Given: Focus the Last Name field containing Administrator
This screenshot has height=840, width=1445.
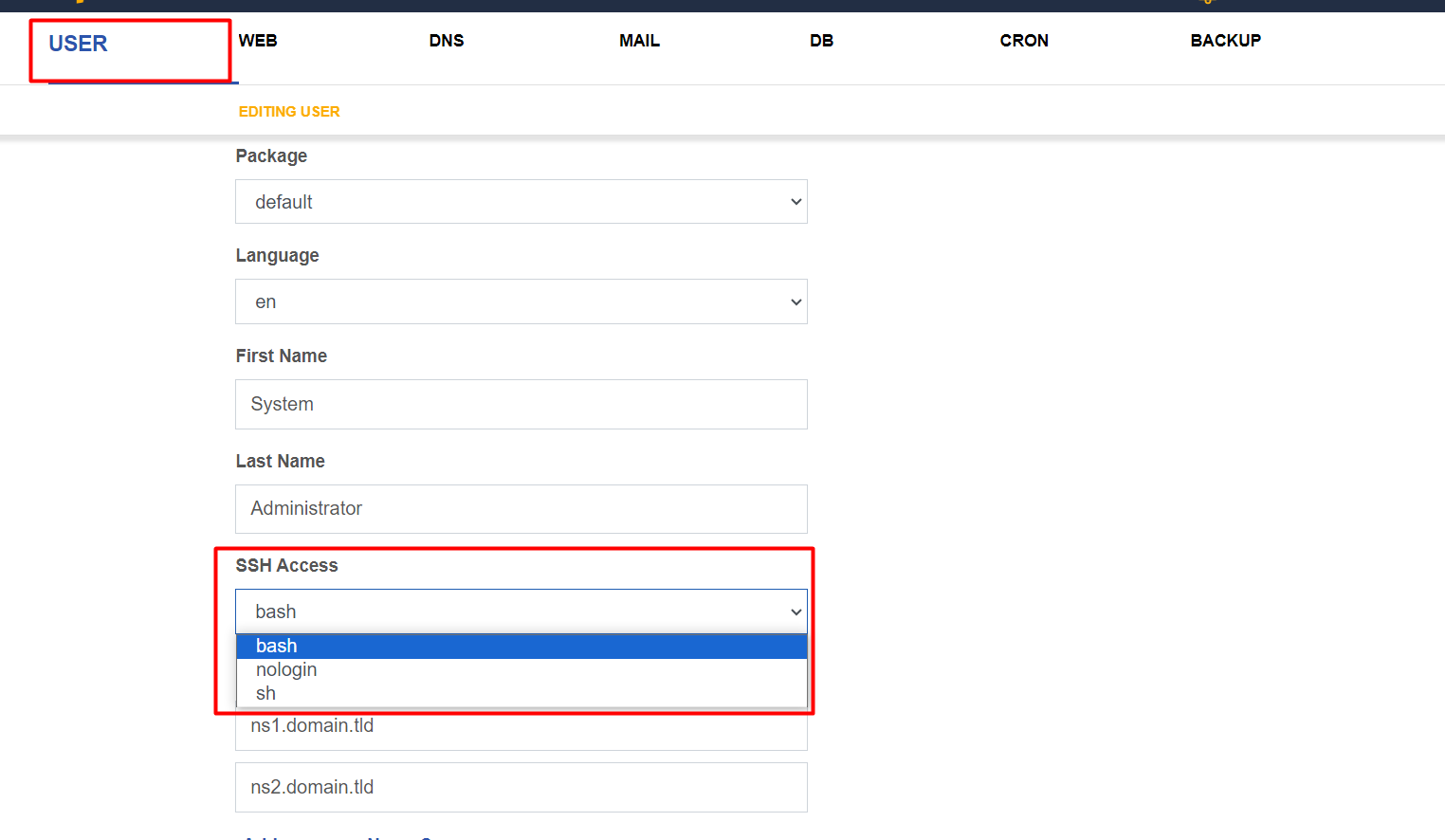Looking at the screenshot, I should pyautogui.click(x=521, y=509).
